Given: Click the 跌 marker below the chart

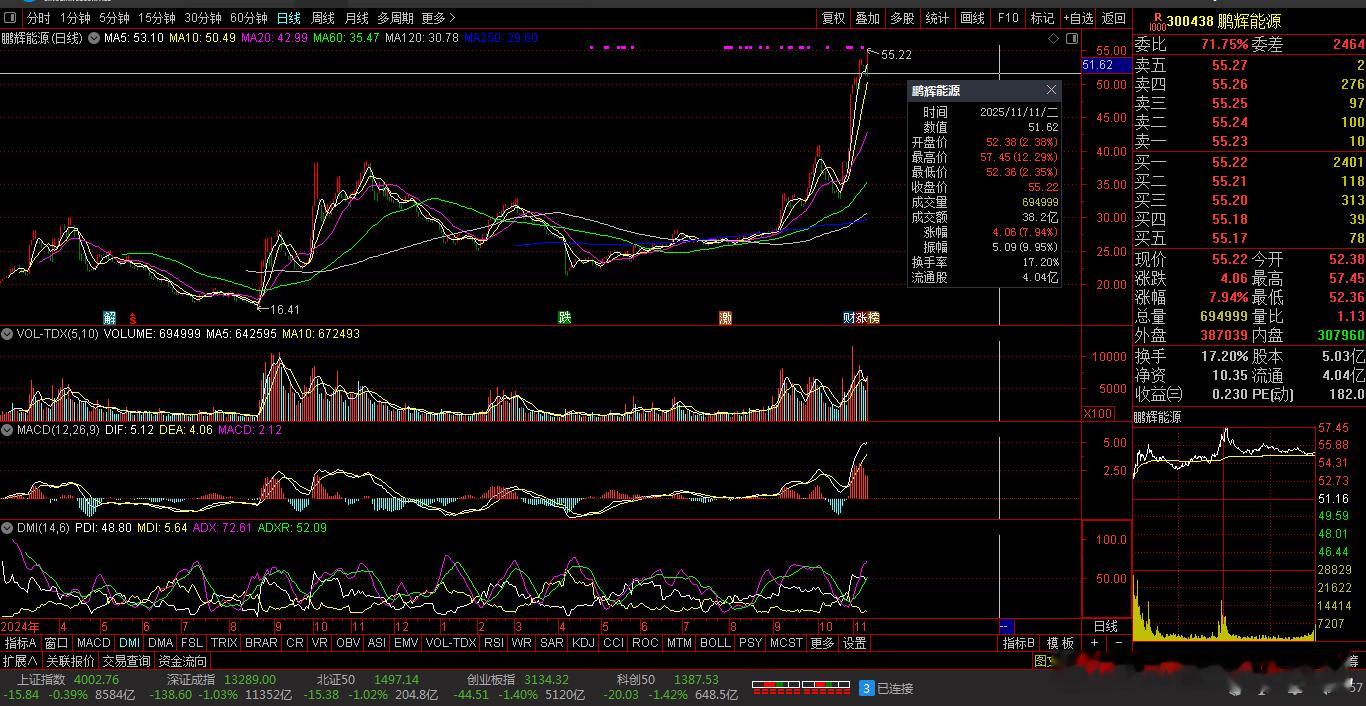Looking at the screenshot, I should tap(565, 318).
